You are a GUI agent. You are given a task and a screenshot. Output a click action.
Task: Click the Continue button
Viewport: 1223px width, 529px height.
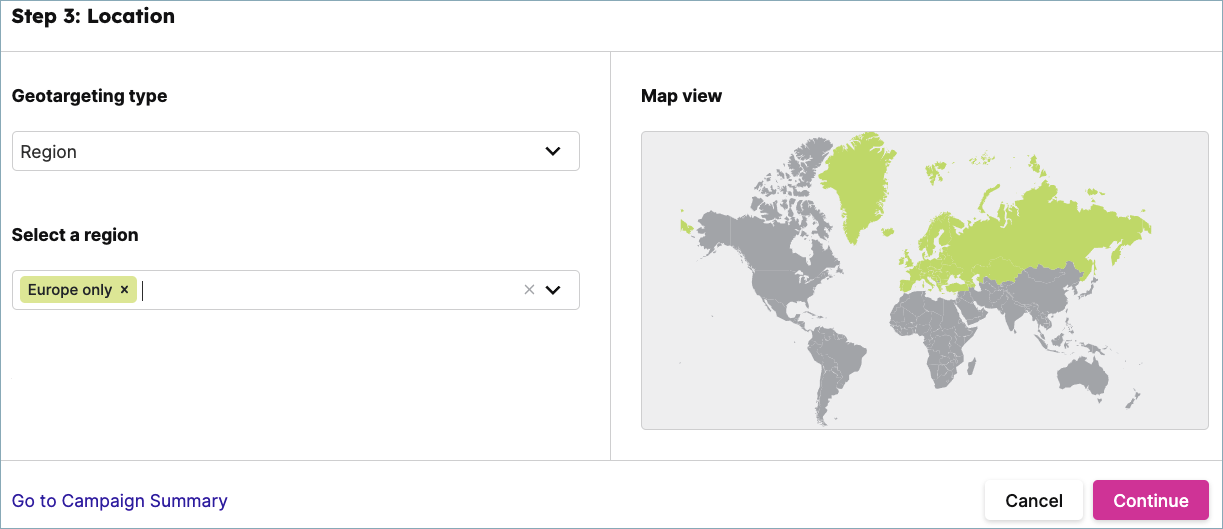pyautogui.click(x=1151, y=500)
